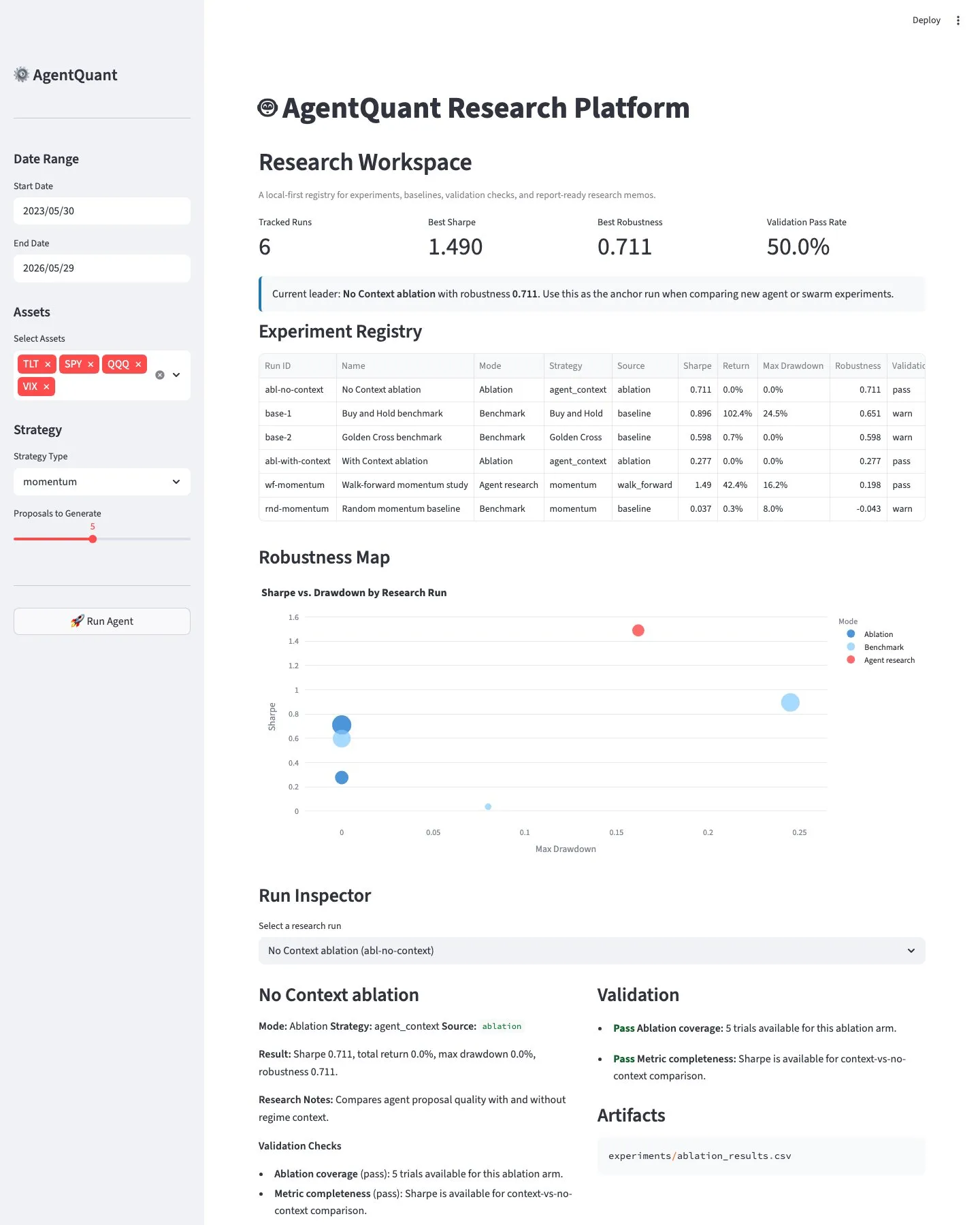
Task: Select the 'Golden Cross benchmark' name cell
Action: pos(405,438)
